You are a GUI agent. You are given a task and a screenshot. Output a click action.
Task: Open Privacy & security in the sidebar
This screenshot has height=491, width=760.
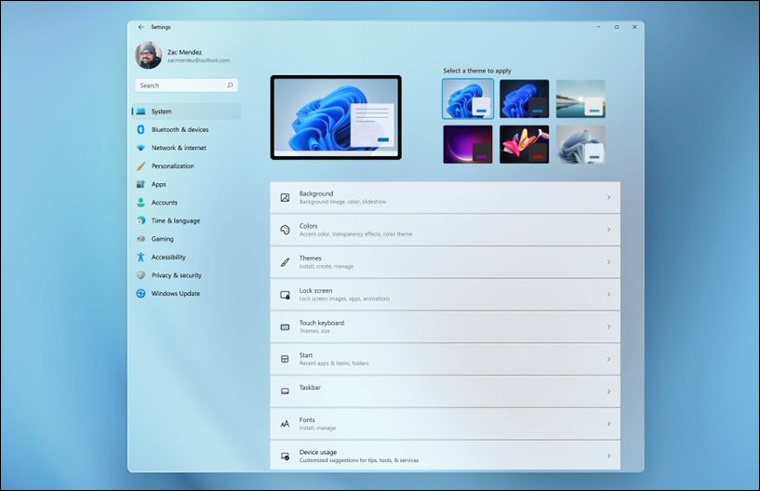tap(186, 275)
